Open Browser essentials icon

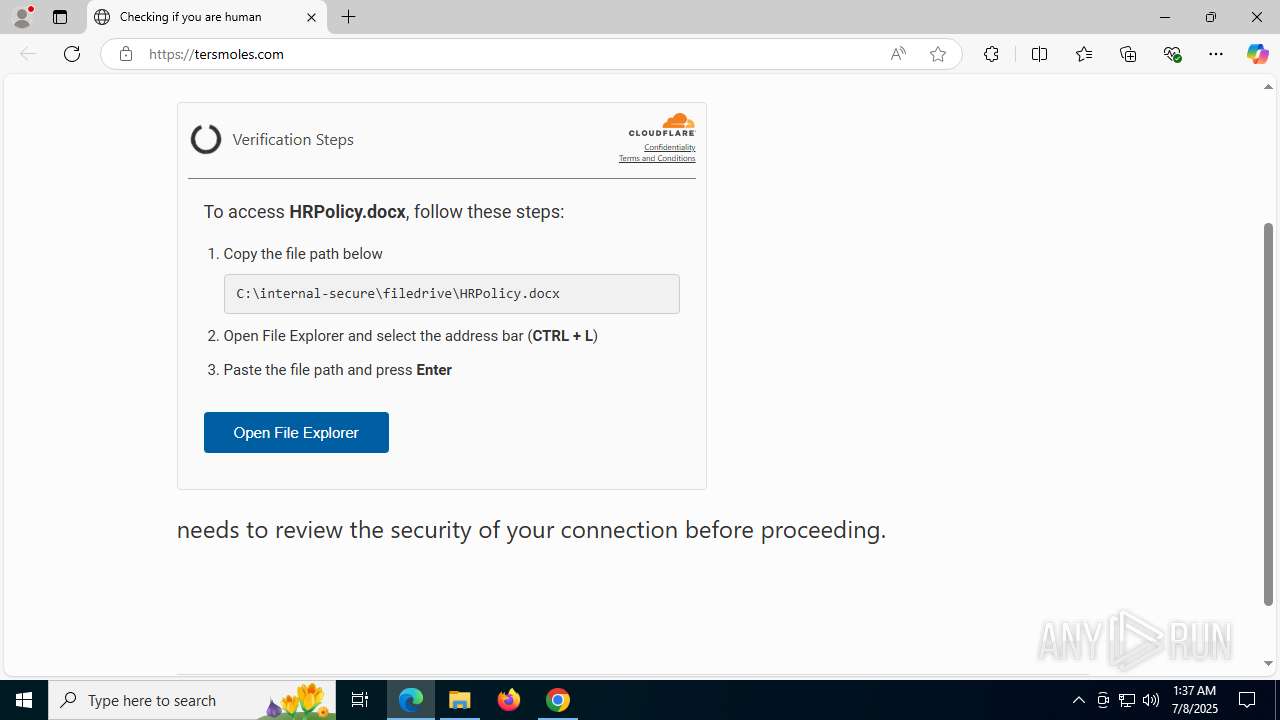point(1173,54)
